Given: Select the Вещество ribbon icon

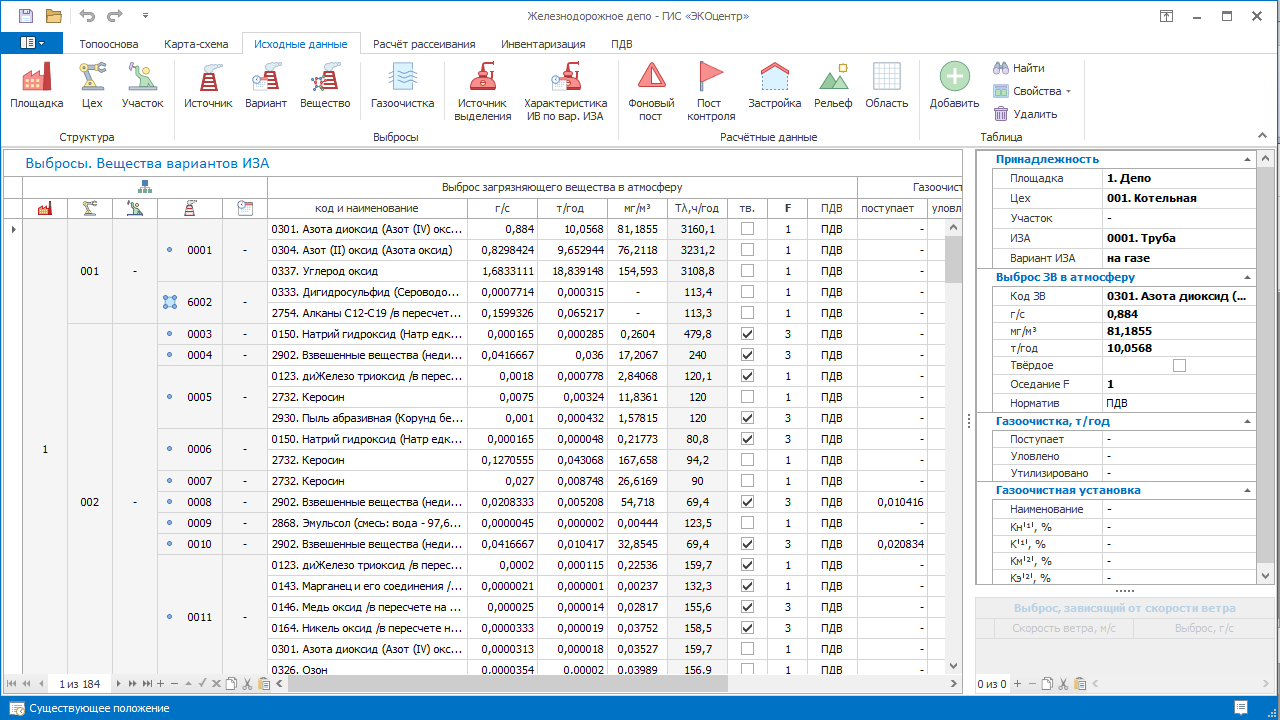Looking at the screenshot, I should [x=325, y=85].
